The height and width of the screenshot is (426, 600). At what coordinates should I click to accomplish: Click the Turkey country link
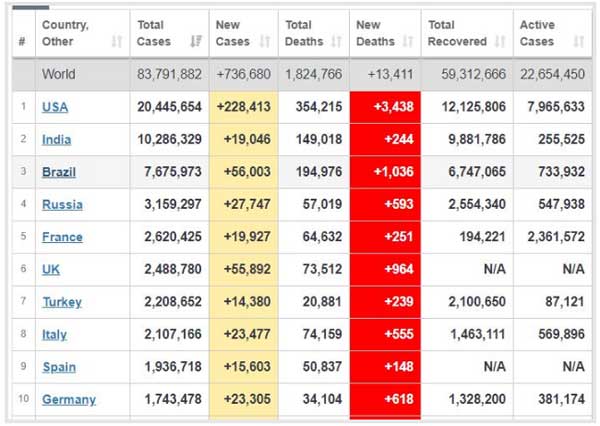tap(62, 302)
